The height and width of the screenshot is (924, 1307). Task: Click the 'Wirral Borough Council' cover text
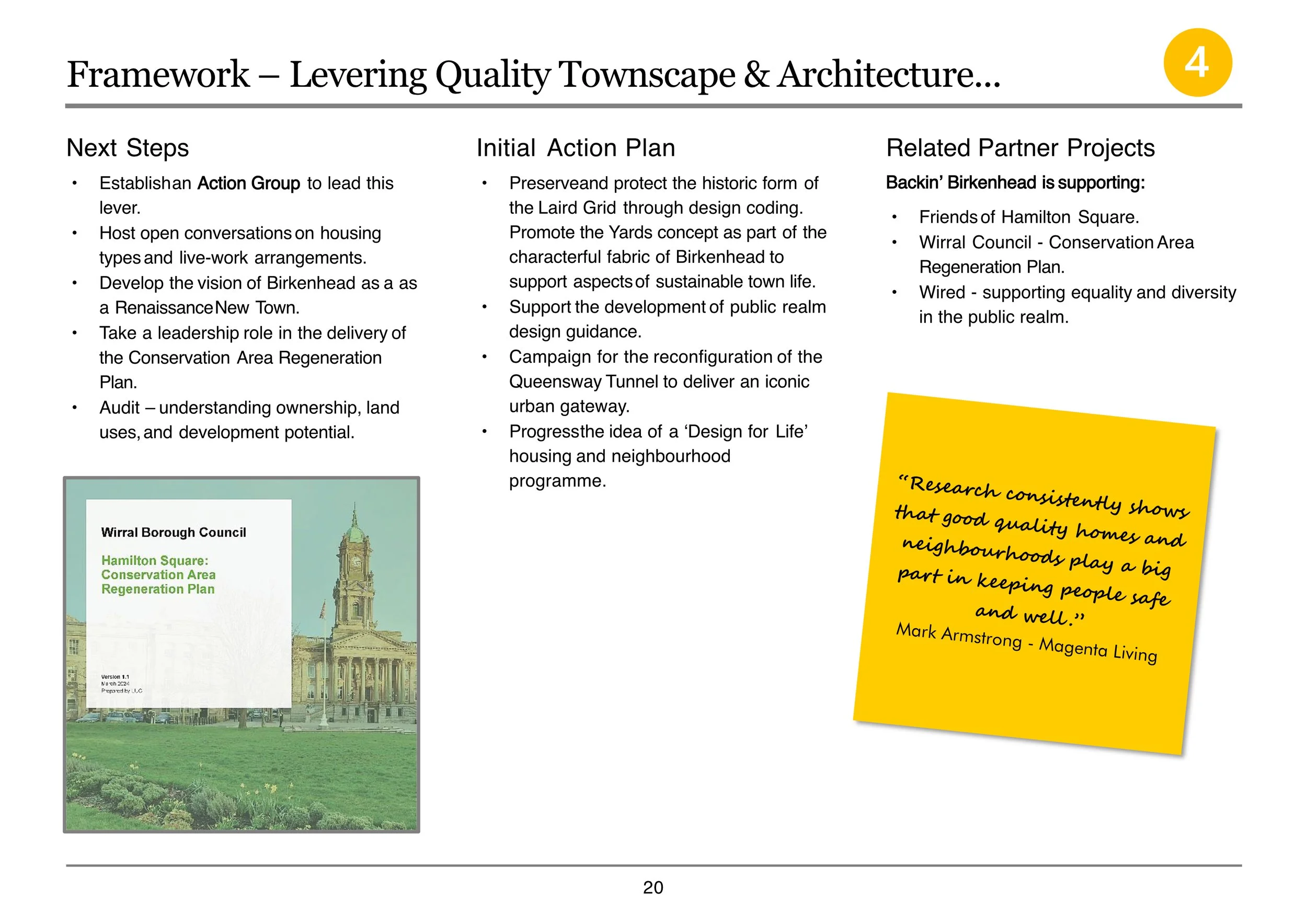point(174,533)
